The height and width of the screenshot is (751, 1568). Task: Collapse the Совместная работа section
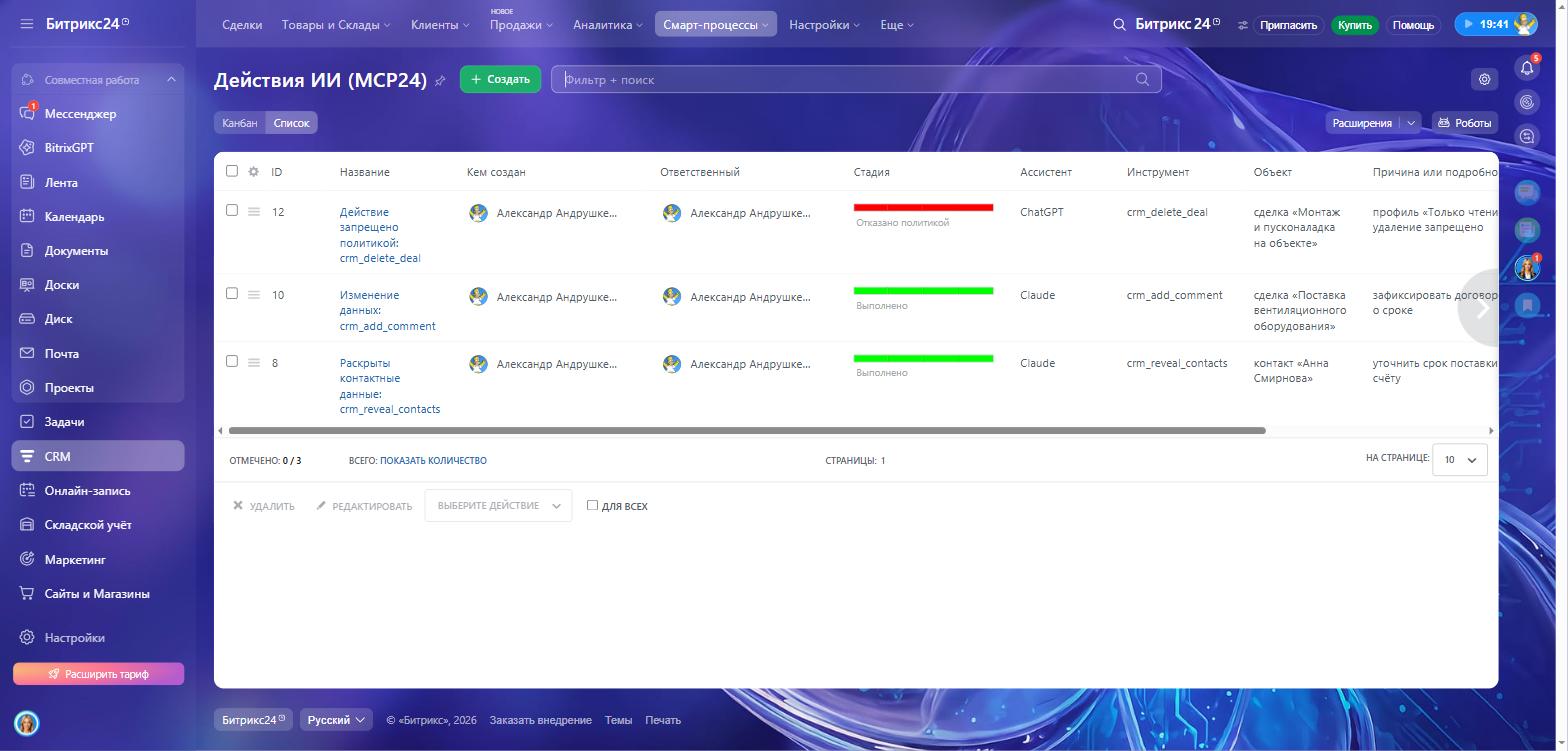coord(171,80)
